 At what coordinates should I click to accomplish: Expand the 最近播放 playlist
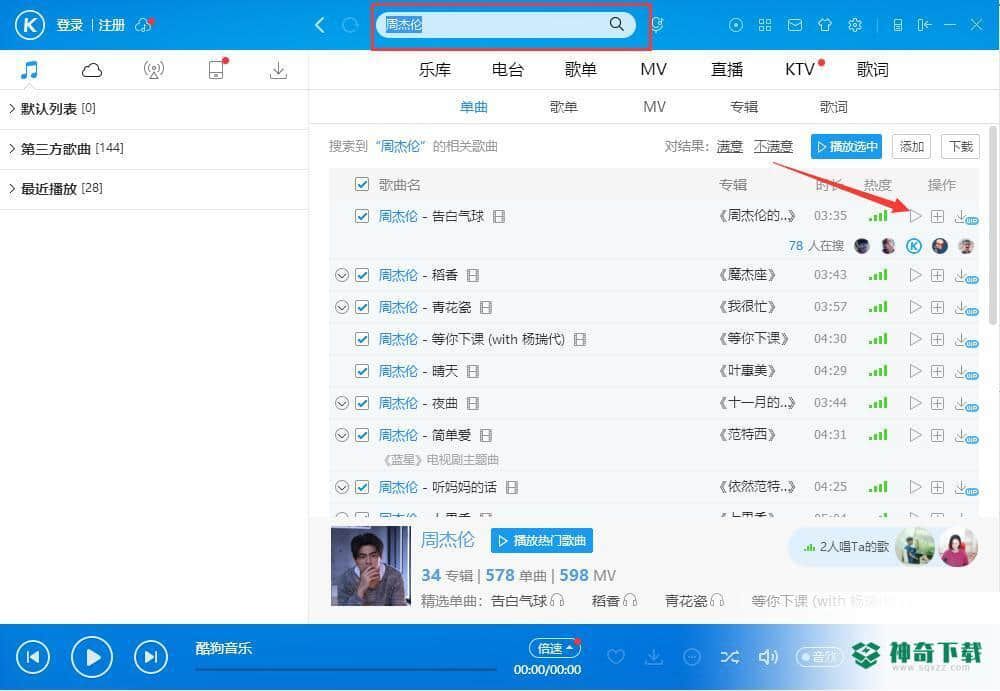pyautogui.click(x=12, y=188)
